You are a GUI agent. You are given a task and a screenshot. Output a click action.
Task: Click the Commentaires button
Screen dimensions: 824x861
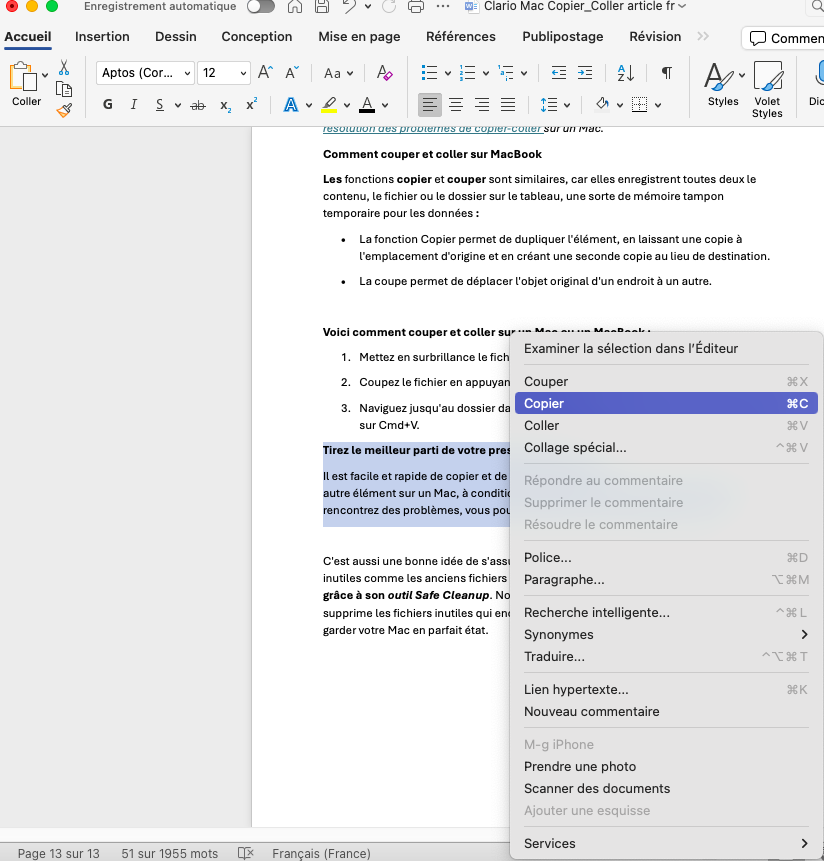(x=785, y=38)
